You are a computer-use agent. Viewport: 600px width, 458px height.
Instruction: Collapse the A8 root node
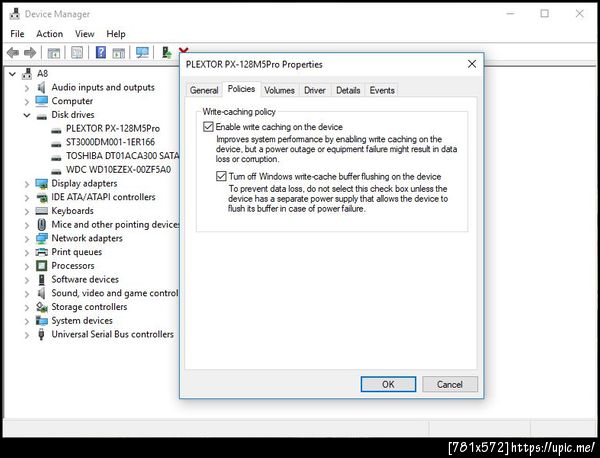(x=13, y=74)
